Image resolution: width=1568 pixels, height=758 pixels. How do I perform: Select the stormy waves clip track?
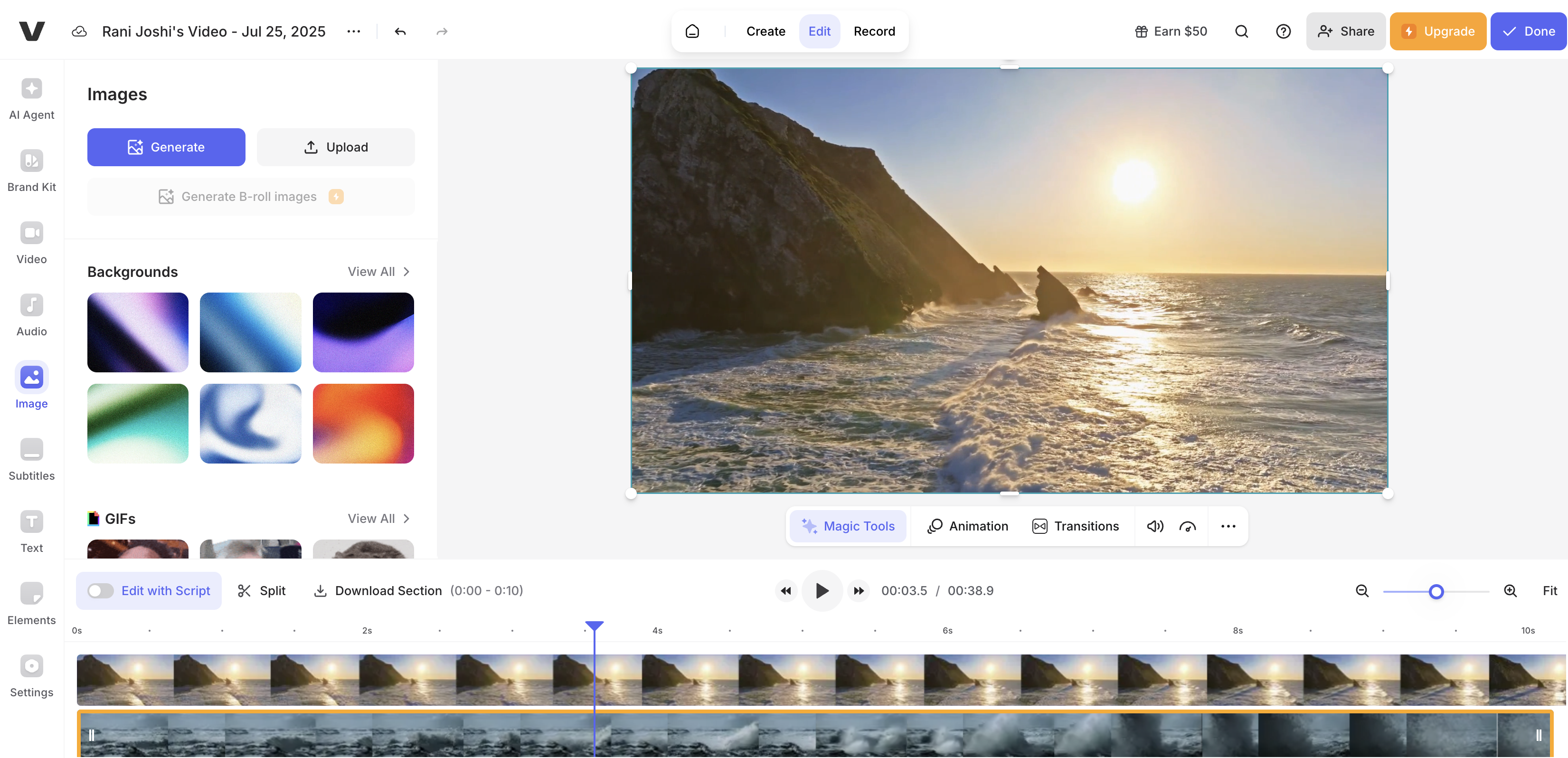coord(815,734)
